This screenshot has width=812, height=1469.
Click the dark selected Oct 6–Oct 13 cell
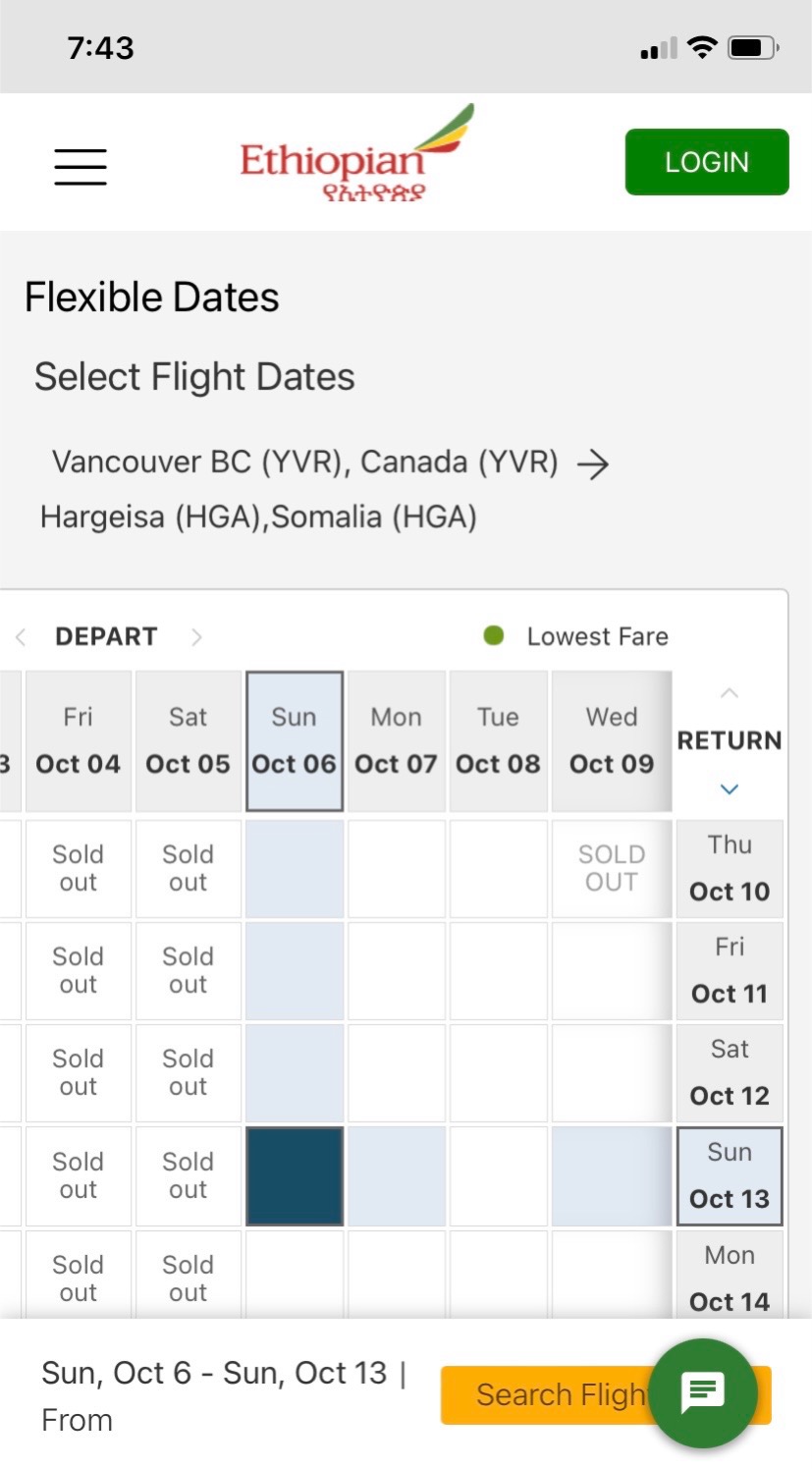point(295,1176)
